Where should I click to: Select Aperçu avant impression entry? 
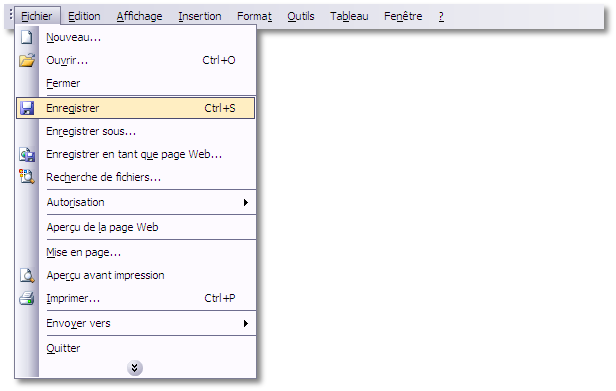pos(136,275)
